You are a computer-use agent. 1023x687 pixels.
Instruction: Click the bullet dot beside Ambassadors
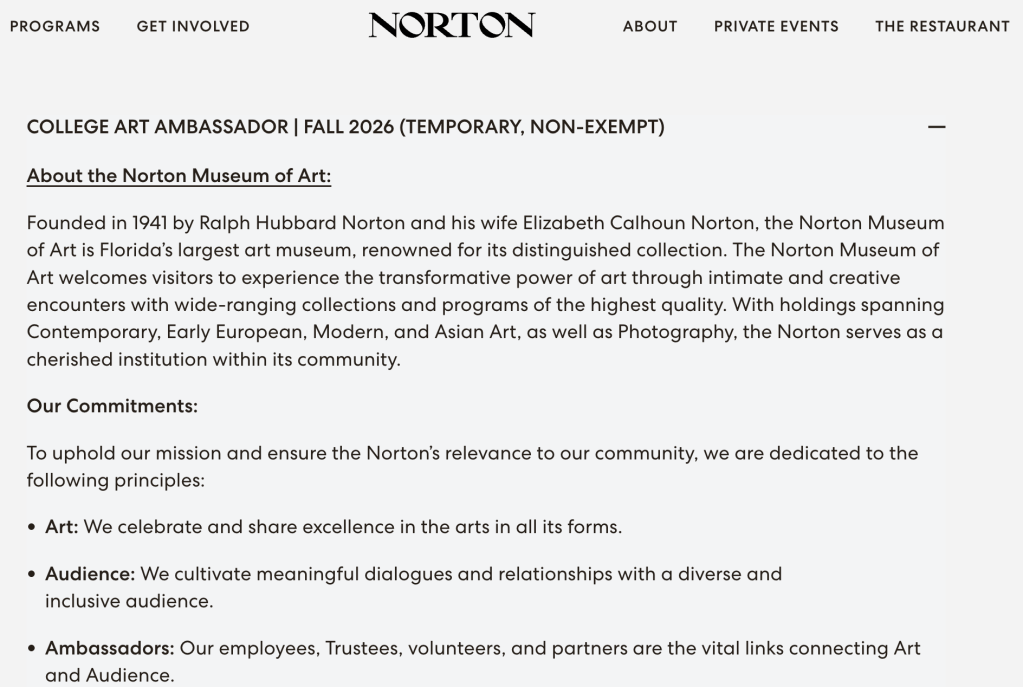tap(31, 649)
